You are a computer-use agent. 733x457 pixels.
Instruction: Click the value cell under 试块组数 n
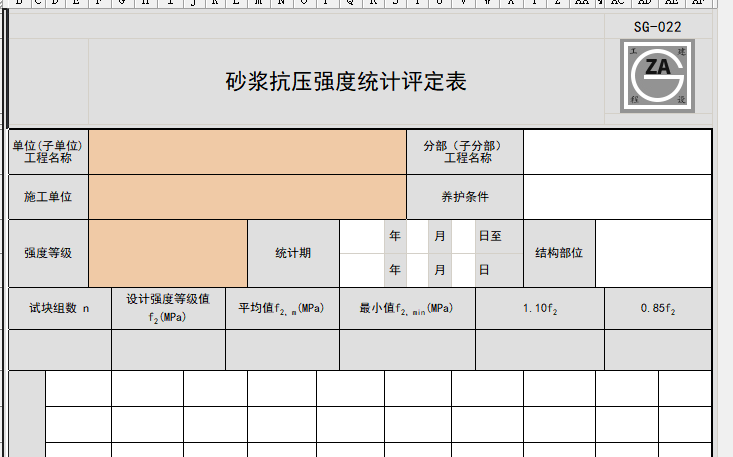pos(60,350)
